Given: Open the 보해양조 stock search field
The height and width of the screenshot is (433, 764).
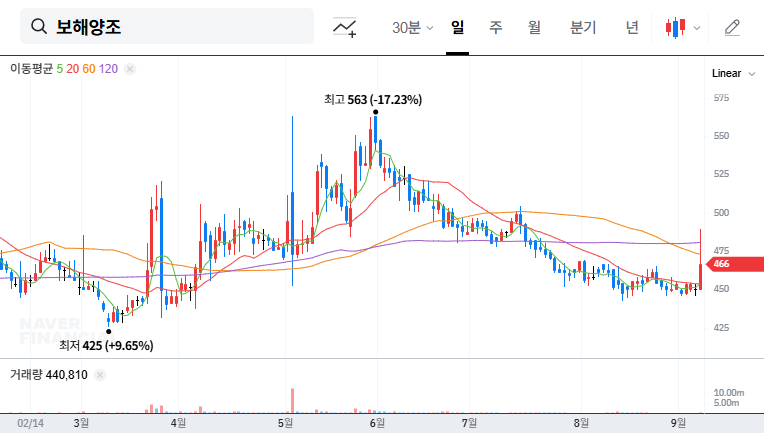Looking at the screenshot, I should coord(167,26).
